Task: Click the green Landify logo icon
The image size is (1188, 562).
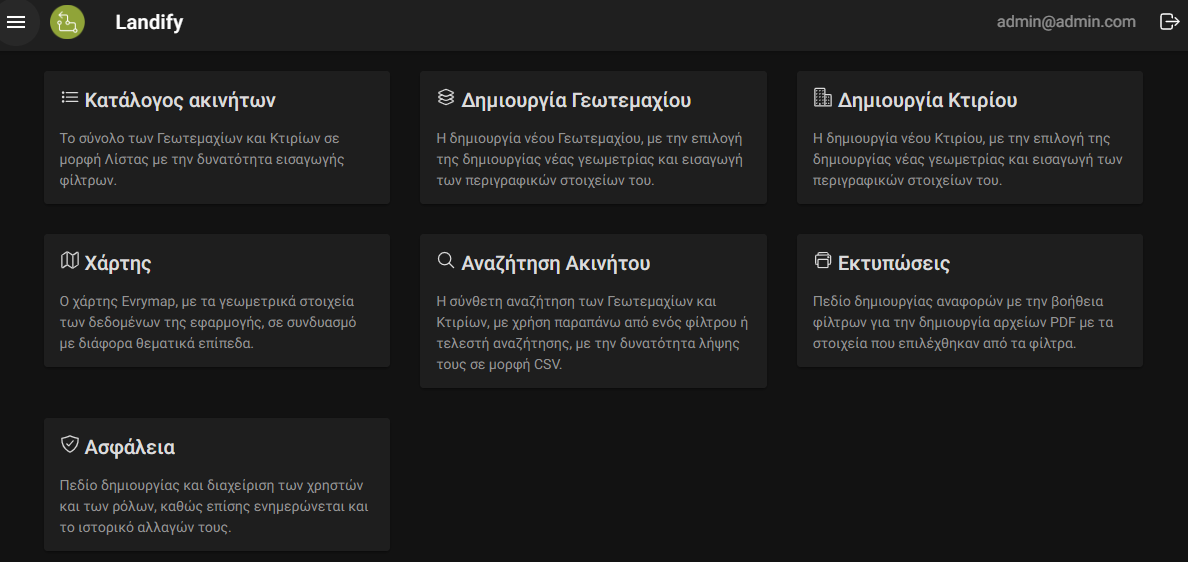Action: point(67,22)
